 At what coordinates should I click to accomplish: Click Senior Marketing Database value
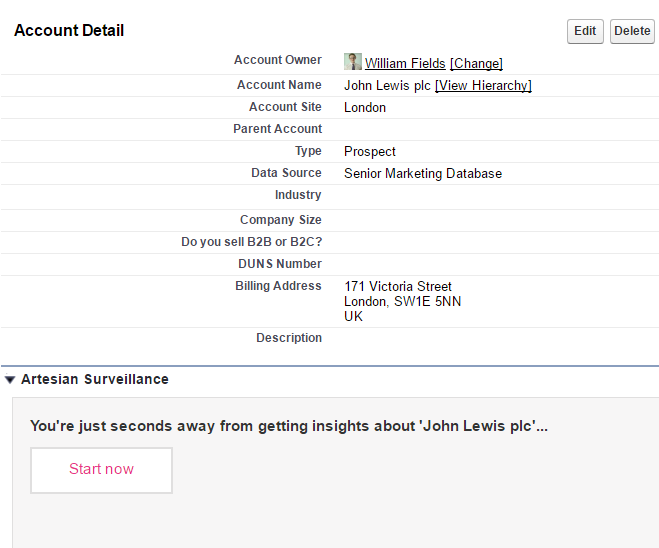tap(423, 174)
